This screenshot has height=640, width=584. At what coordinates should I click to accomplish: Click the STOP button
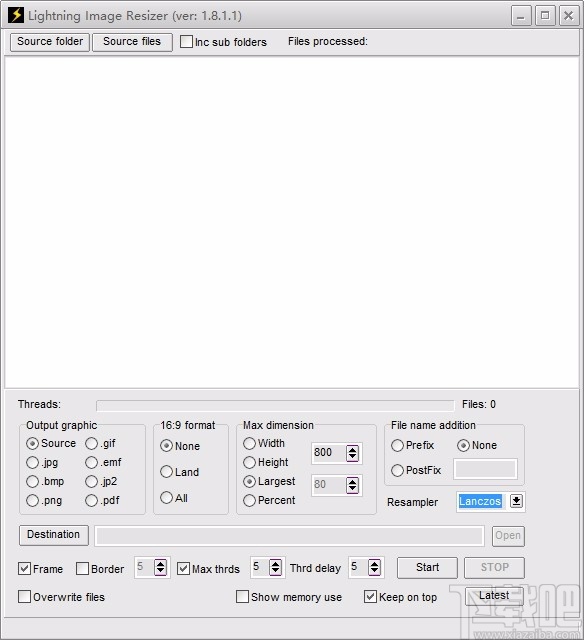click(x=494, y=568)
